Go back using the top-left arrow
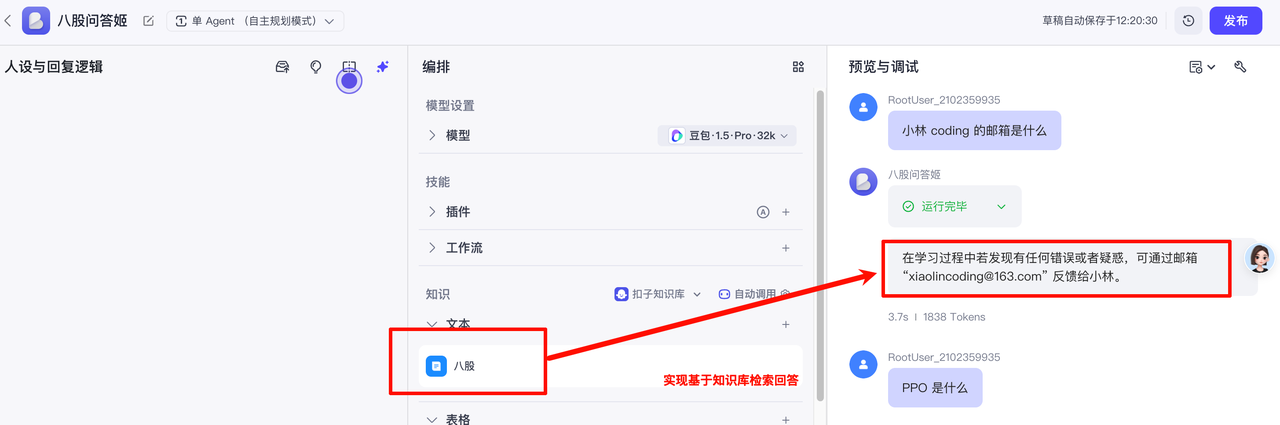The image size is (1280, 425). tap(9, 20)
